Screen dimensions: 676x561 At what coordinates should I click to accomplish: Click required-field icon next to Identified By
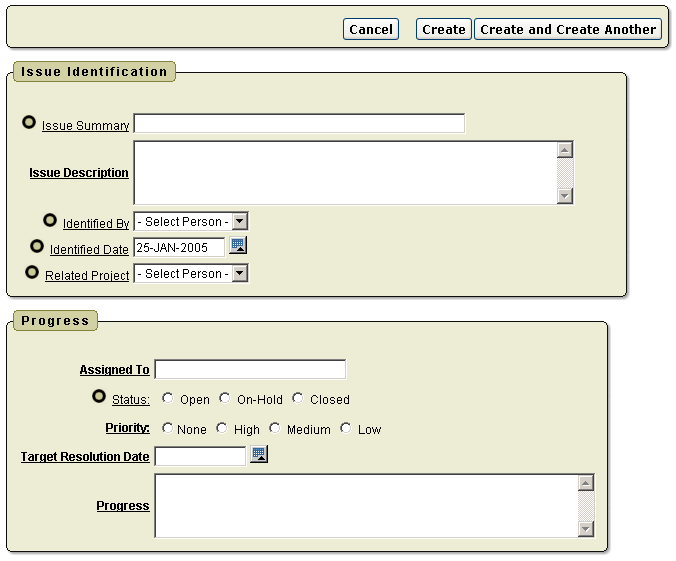(50, 219)
